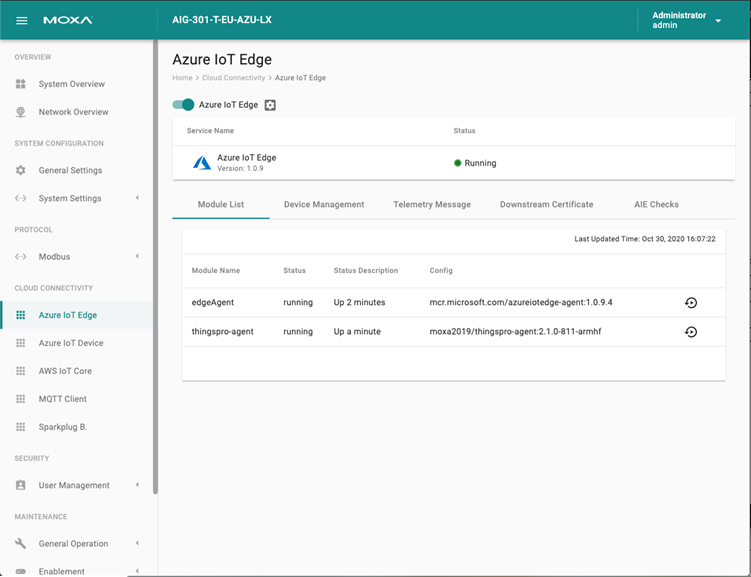Click the Config column header

[441, 271]
